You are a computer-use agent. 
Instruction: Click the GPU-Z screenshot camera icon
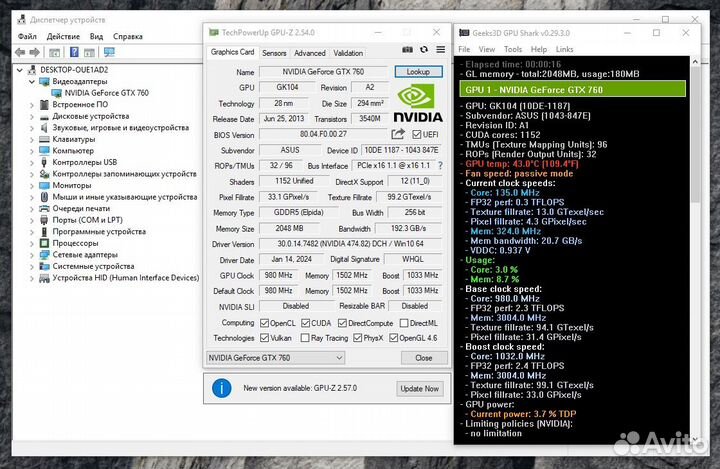coord(407,50)
